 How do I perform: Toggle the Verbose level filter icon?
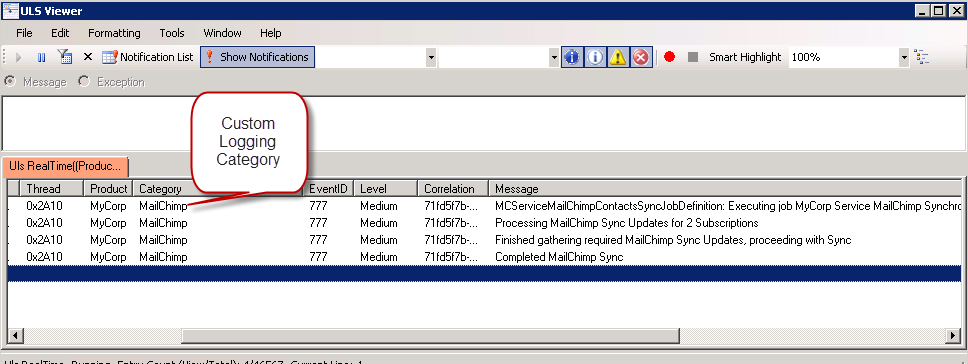[x=572, y=57]
